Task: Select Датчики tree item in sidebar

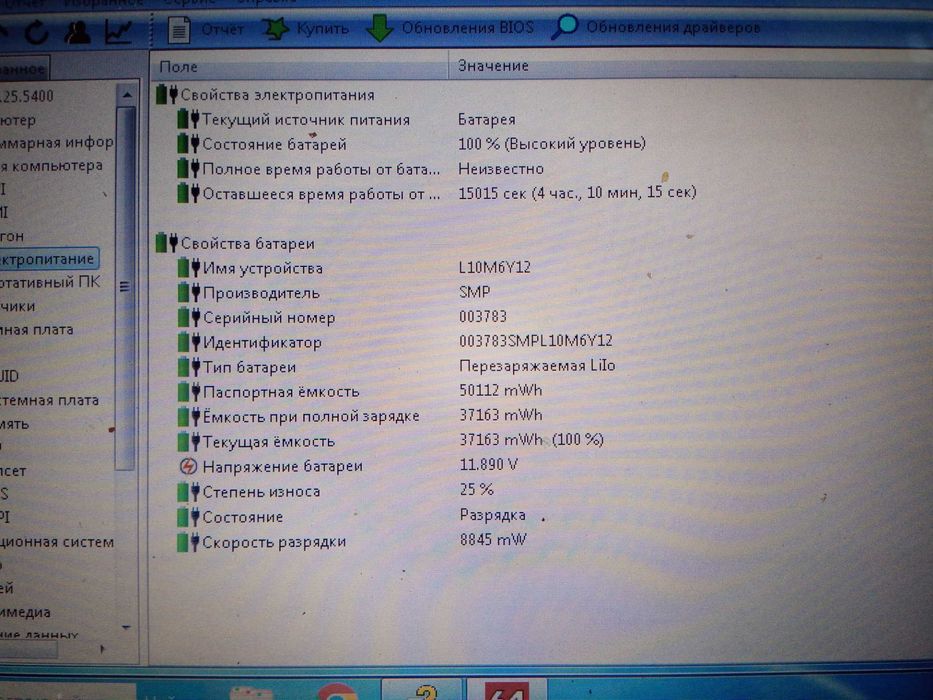Action: coord(18,307)
